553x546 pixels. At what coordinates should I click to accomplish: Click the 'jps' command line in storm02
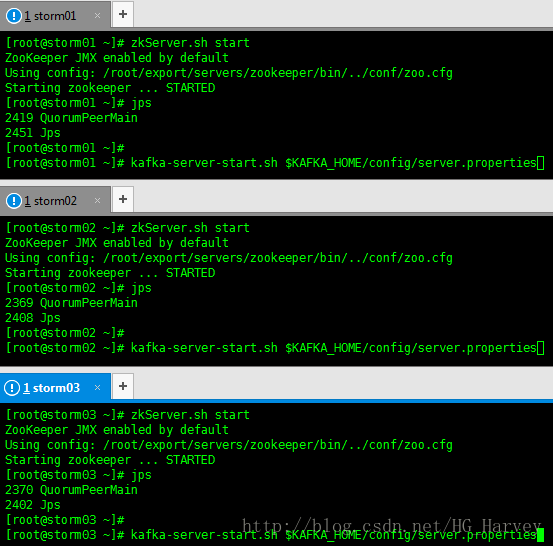pyautogui.click(x=79, y=288)
